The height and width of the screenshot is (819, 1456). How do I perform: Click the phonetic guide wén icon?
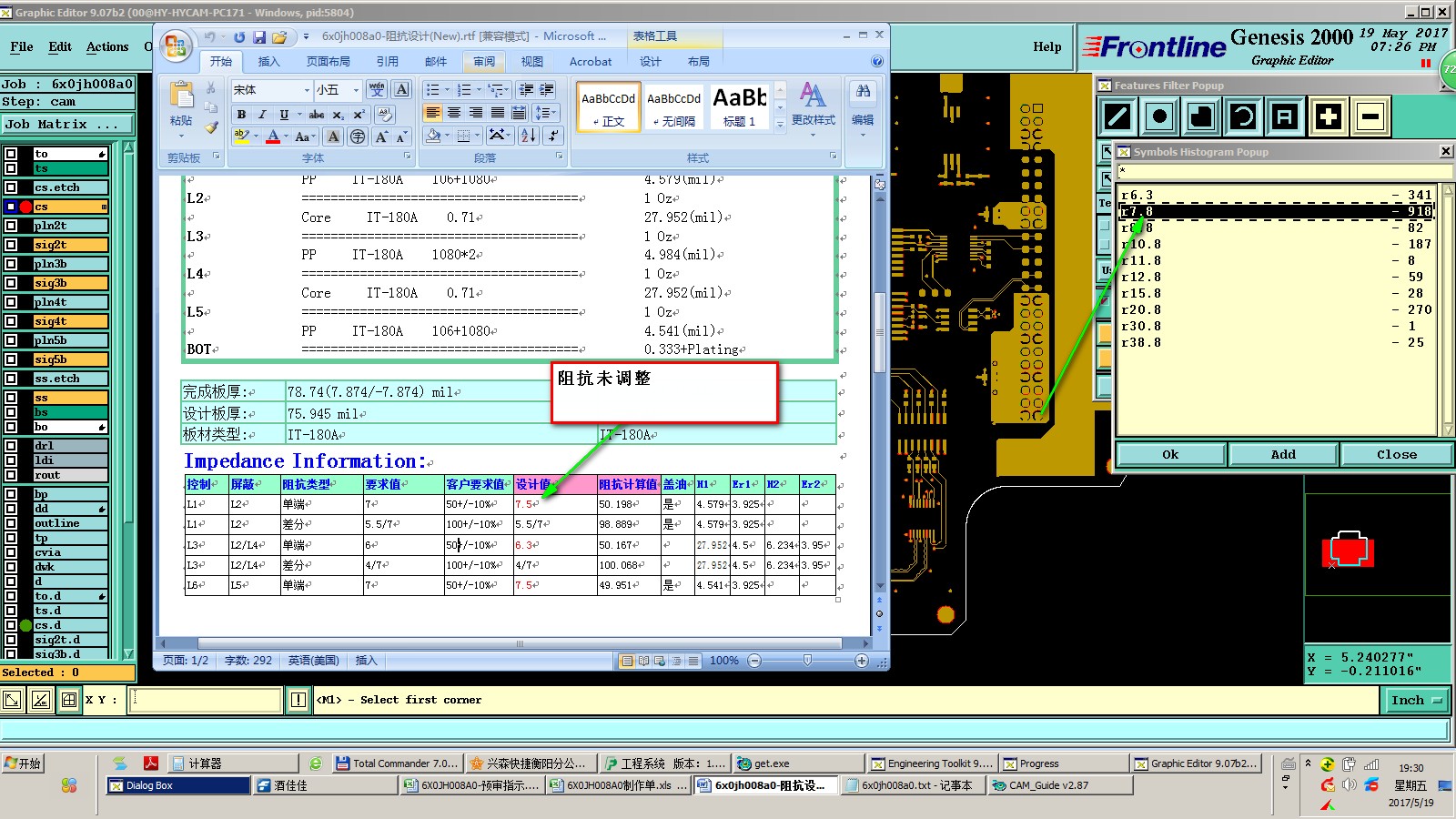[377, 89]
